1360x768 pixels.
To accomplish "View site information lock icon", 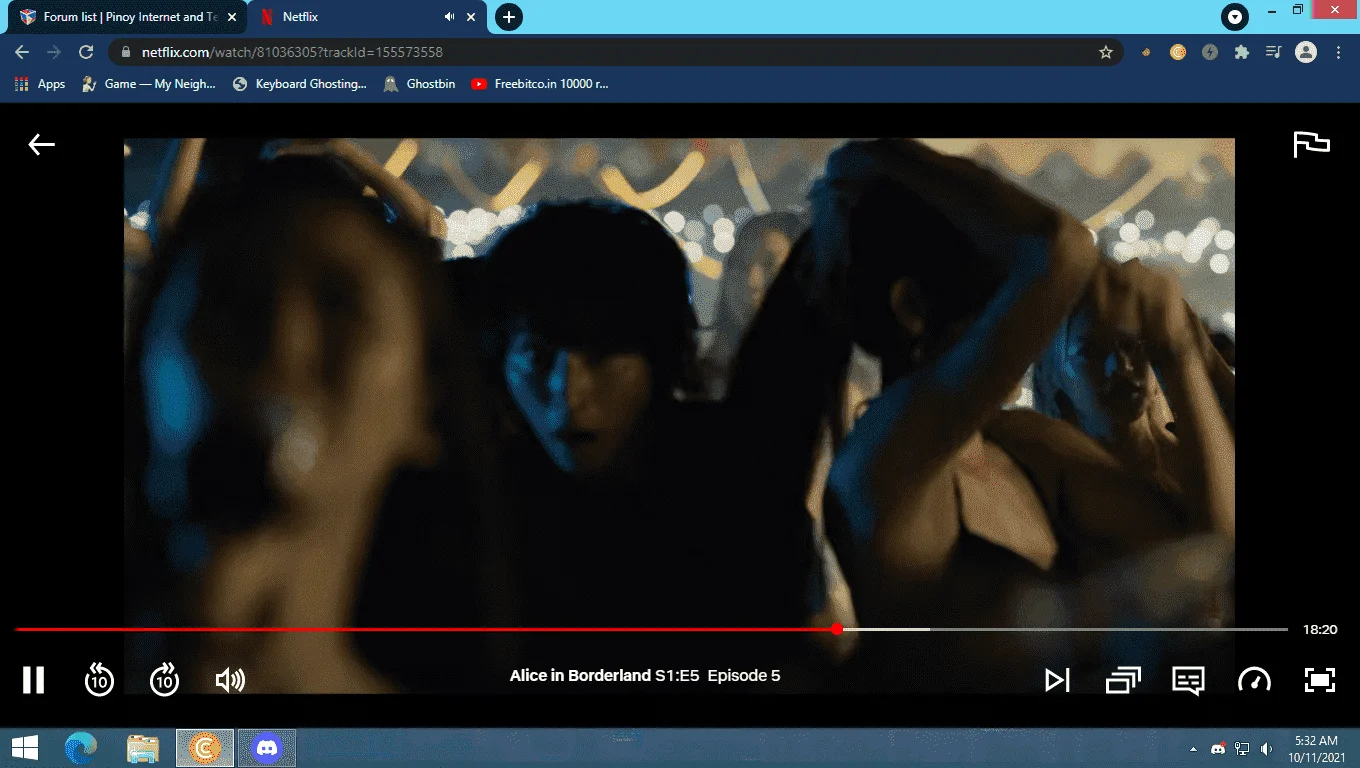I will point(125,52).
